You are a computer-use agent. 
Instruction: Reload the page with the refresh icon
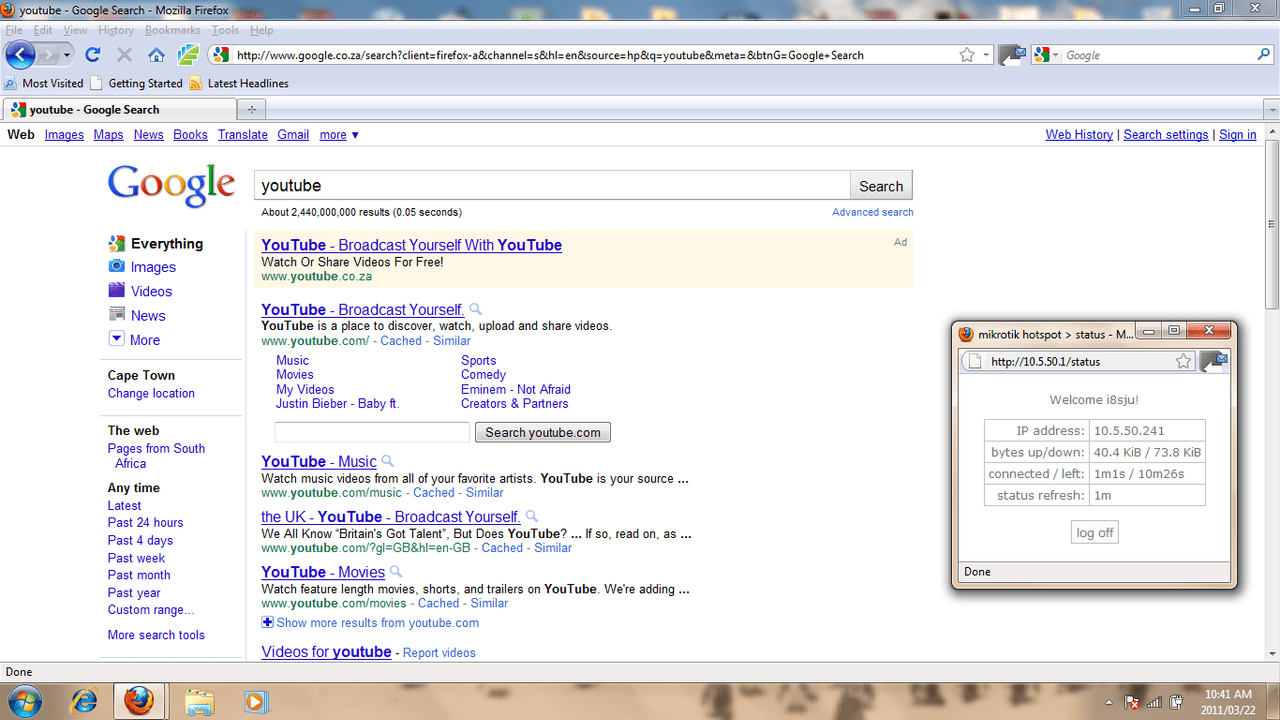93,55
